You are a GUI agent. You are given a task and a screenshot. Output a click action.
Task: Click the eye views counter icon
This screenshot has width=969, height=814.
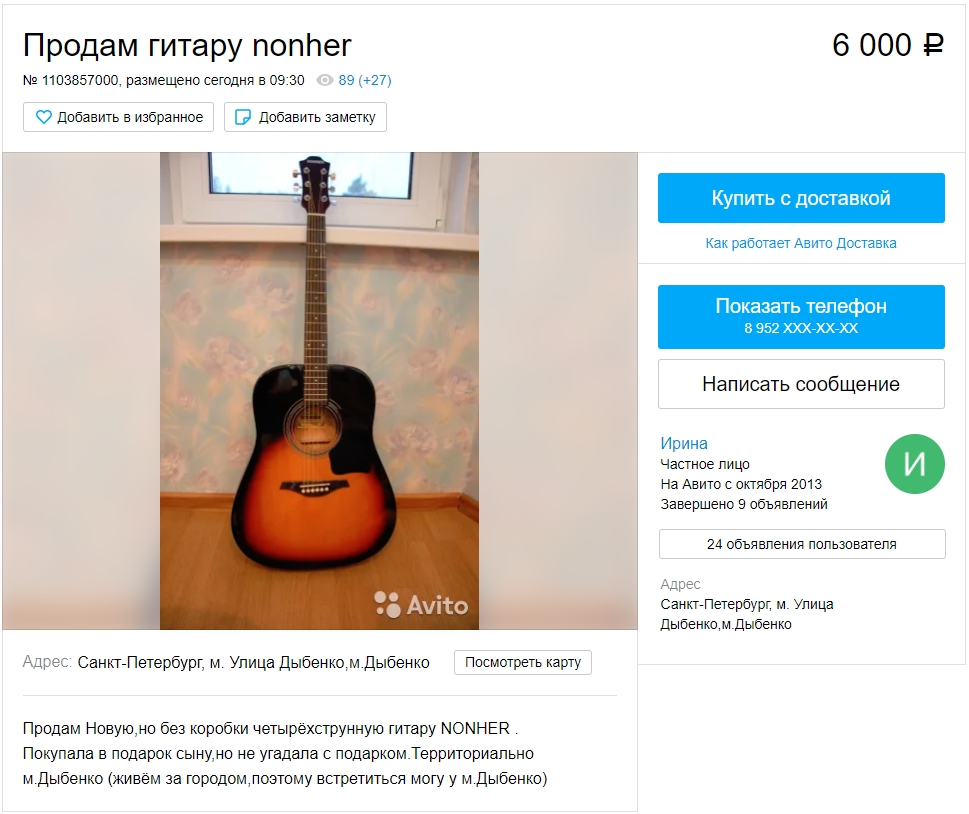point(325,80)
